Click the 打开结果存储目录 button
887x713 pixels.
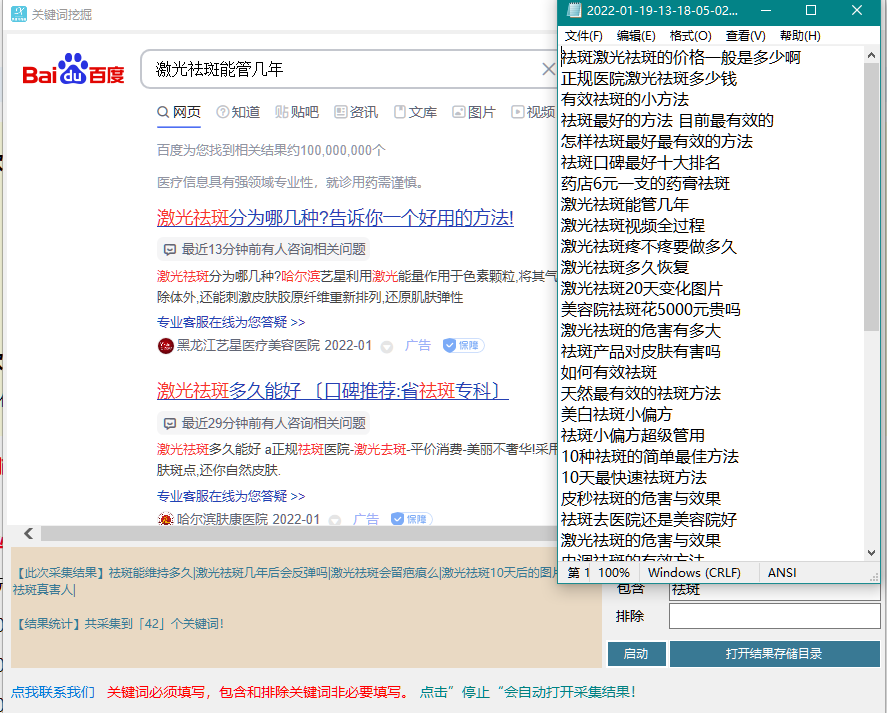(x=774, y=654)
